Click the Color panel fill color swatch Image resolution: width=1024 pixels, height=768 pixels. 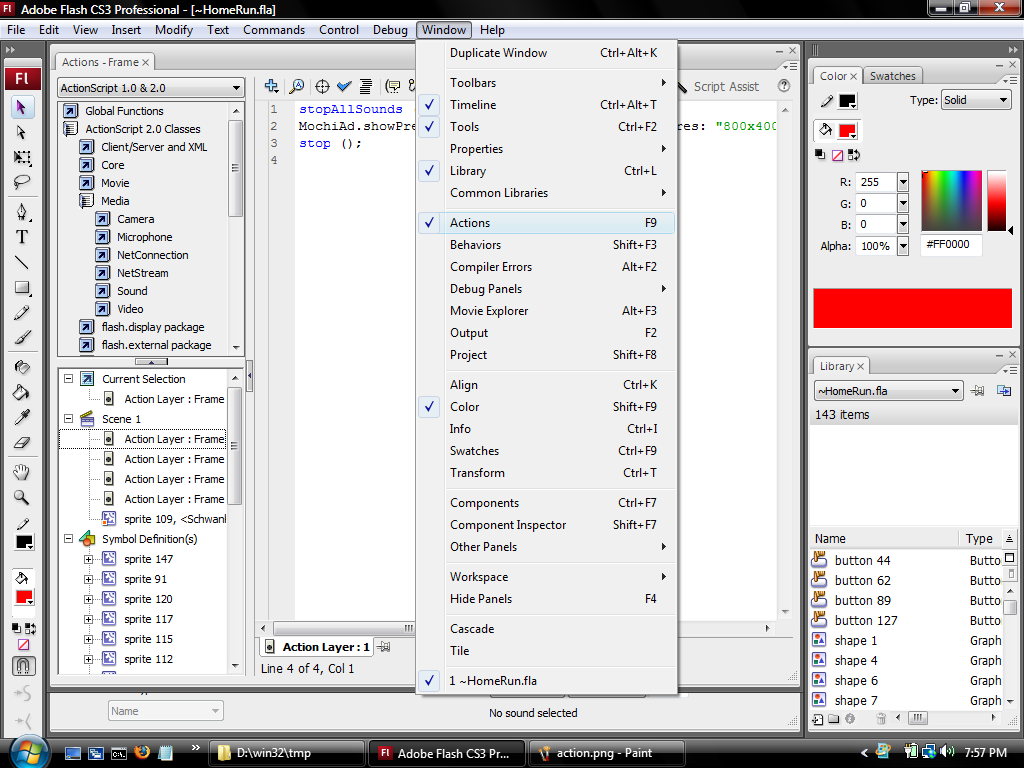(847, 131)
